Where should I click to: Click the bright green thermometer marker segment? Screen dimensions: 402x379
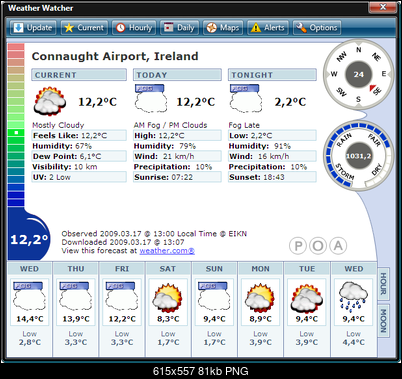click(16, 133)
